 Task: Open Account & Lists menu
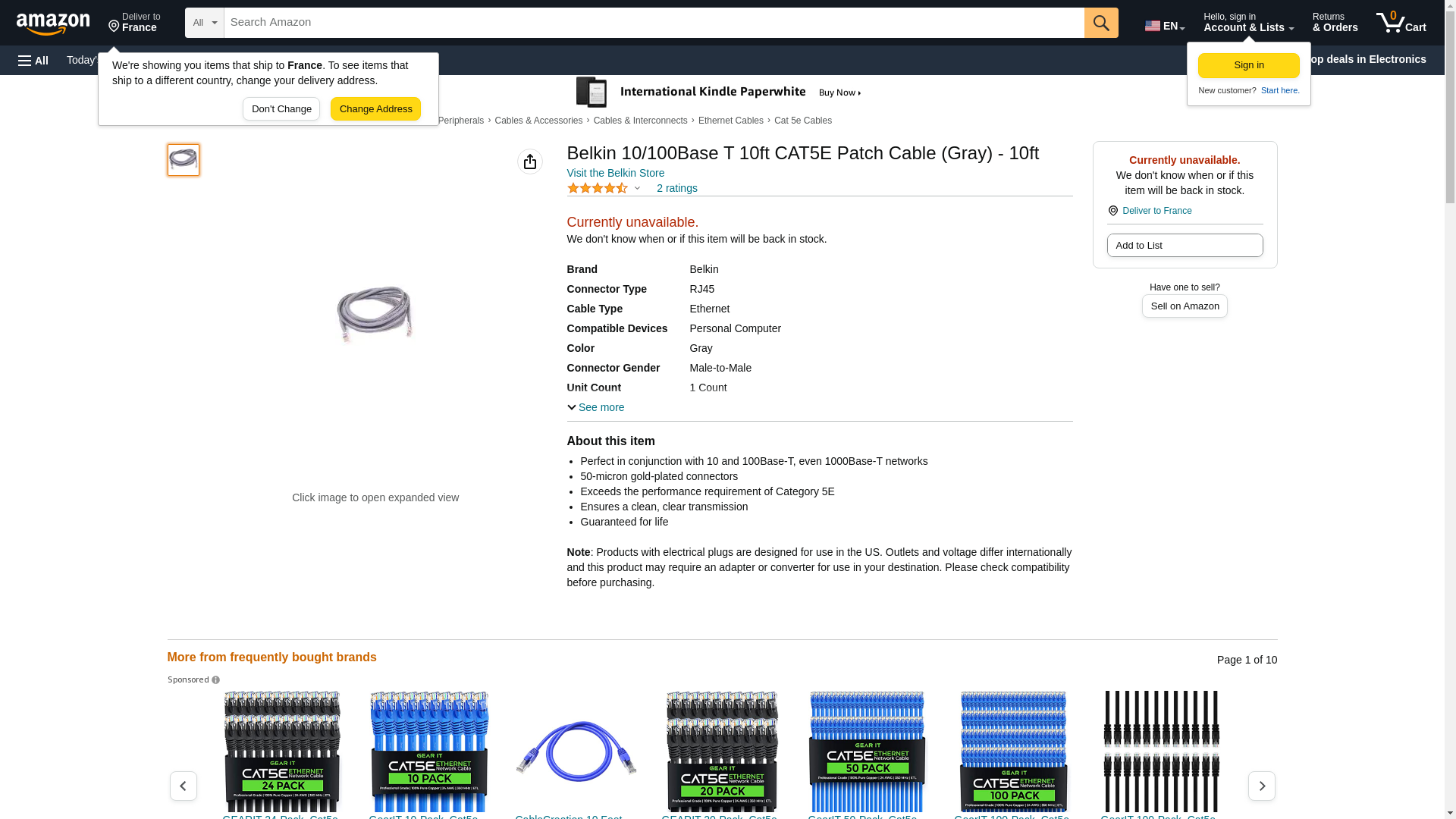[x=1247, y=23]
